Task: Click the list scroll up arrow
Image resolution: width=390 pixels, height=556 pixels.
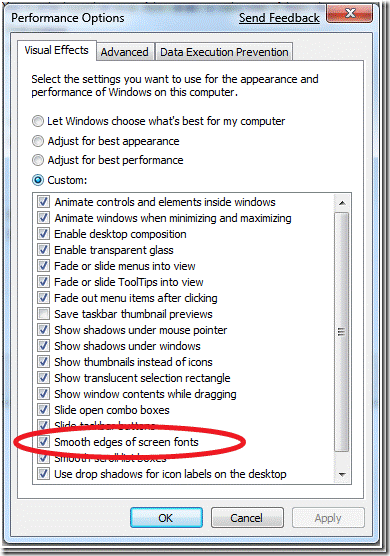Action: [342, 203]
